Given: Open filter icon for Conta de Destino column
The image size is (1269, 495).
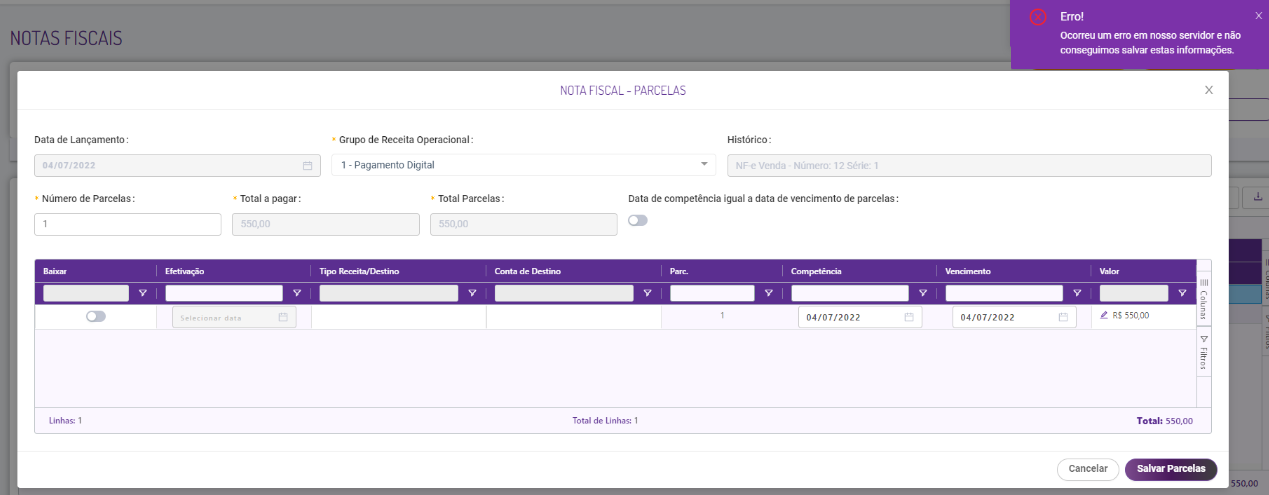Looking at the screenshot, I should point(647,293).
